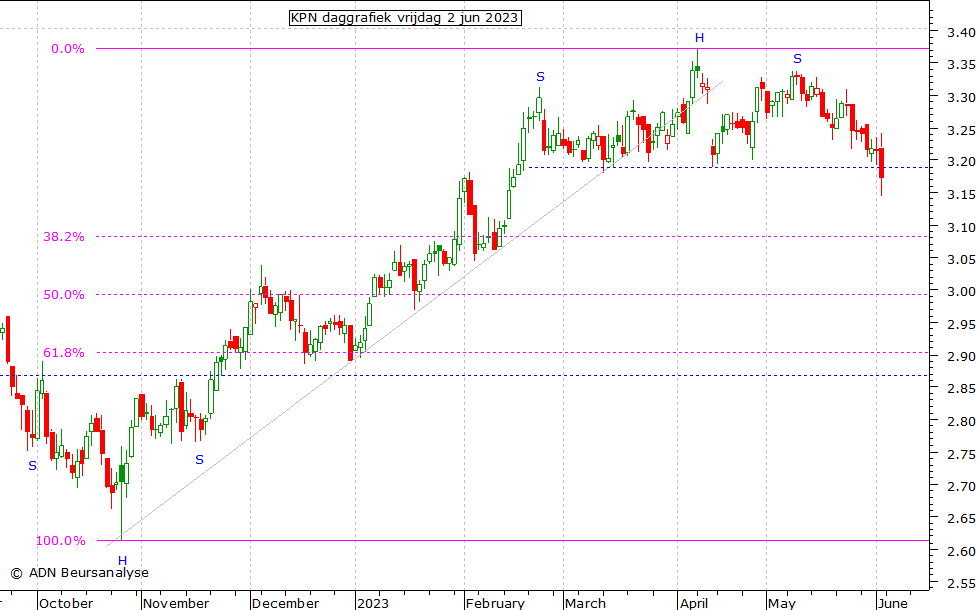The width and height of the screenshot is (980, 610).
Task: Click the 3.00 price axis label
Action: 961,292
